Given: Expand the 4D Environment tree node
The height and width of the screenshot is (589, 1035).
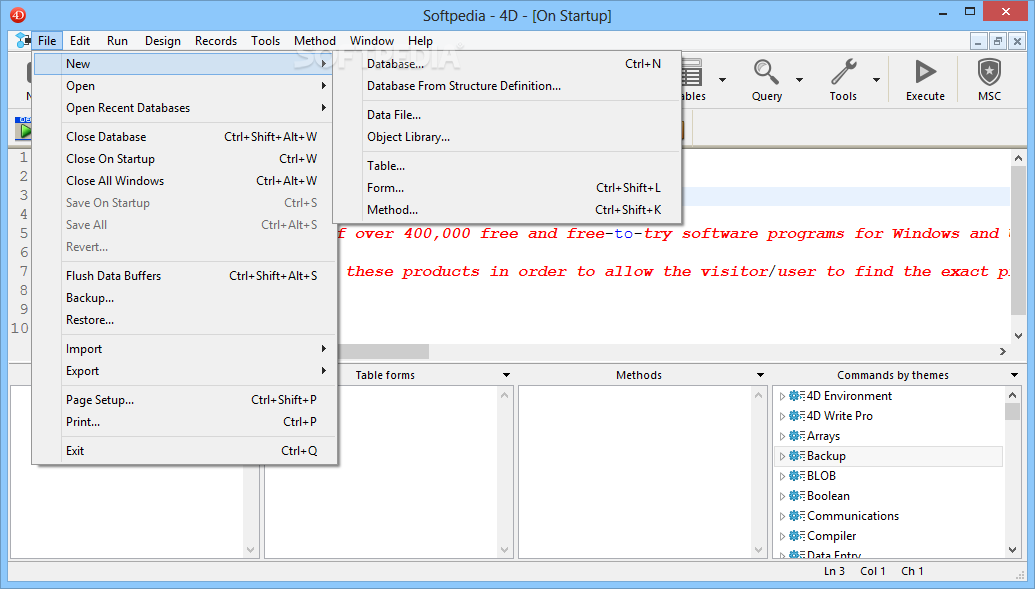Looking at the screenshot, I should (x=782, y=396).
